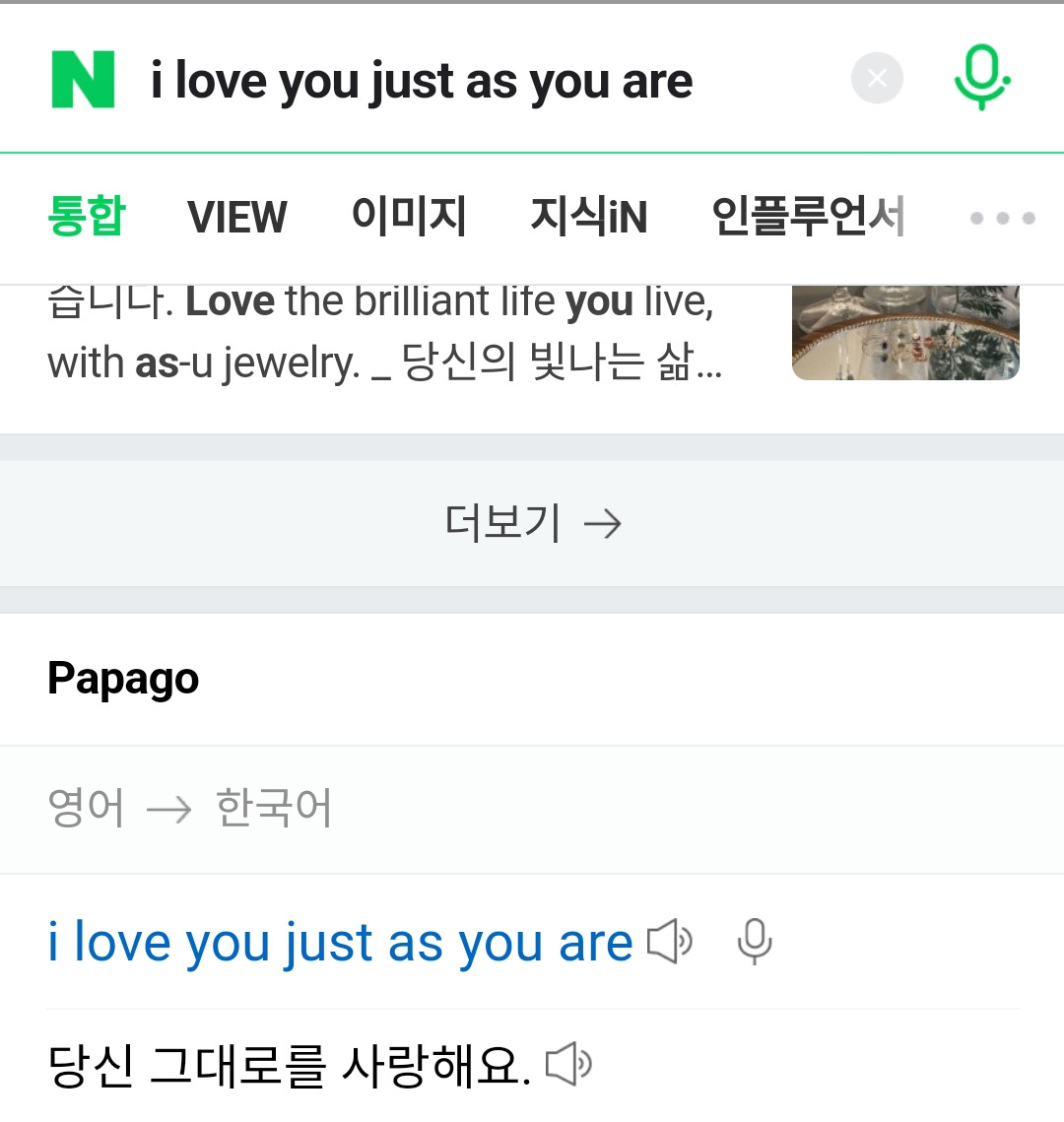Screen dimensions: 1064x1122
Task: Tap the green Naver N logo
Action: click(x=84, y=80)
